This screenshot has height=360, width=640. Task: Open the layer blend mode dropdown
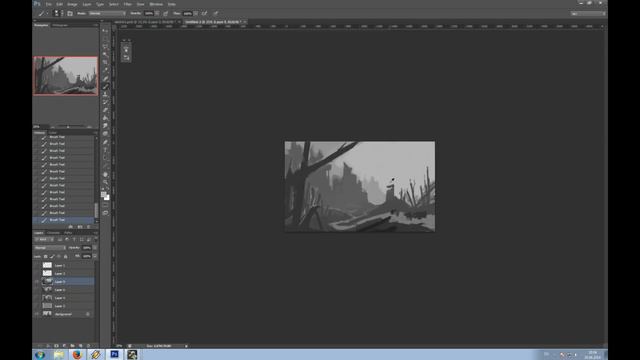49,248
